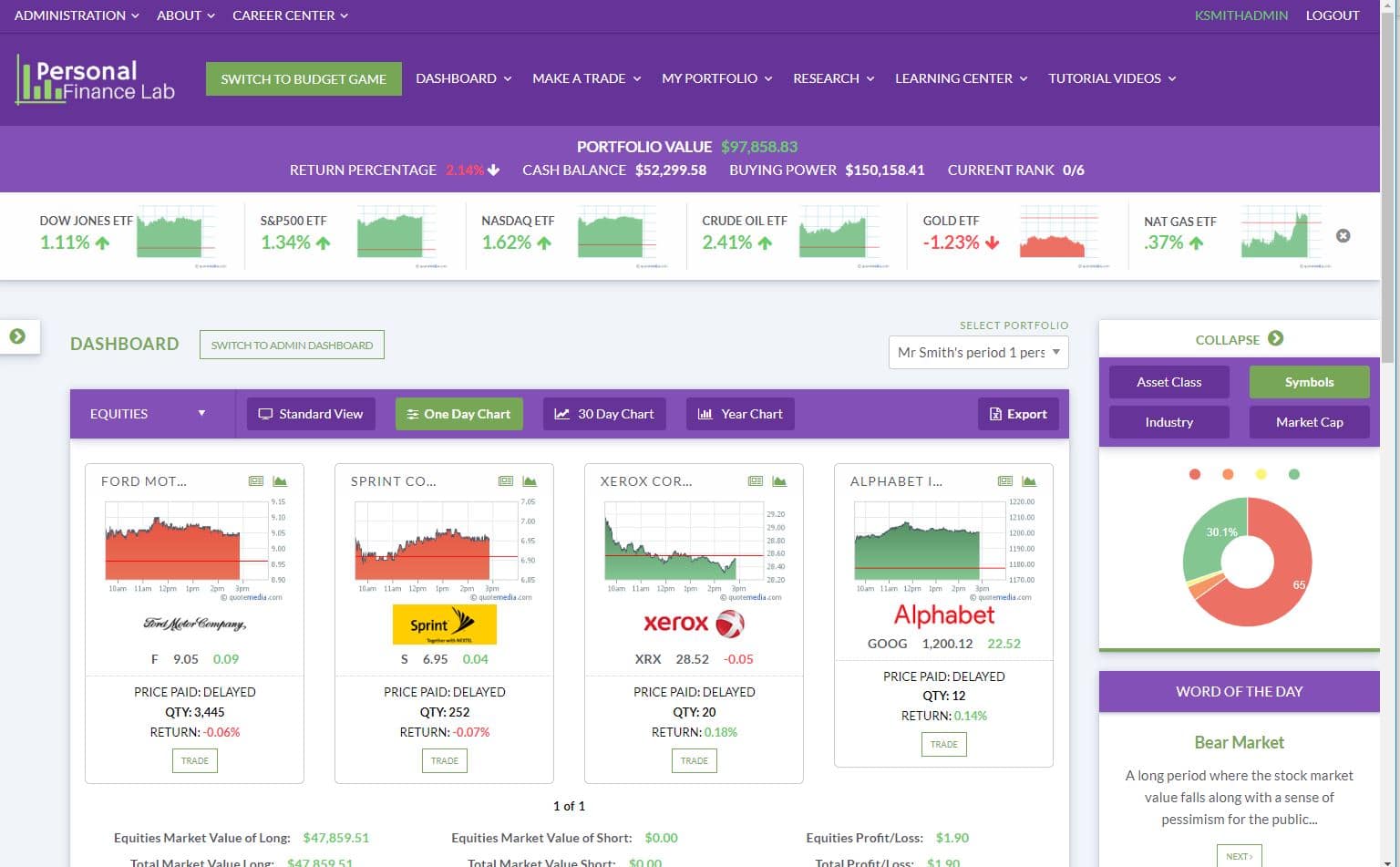1400x867 pixels.
Task: Click the Ford Motor Company logo
Action: (x=194, y=624)
